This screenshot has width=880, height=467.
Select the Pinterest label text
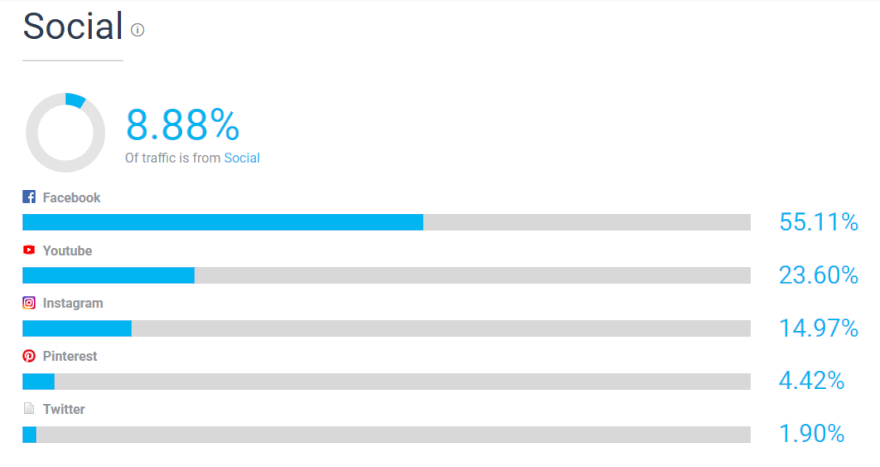click(70, 356)
